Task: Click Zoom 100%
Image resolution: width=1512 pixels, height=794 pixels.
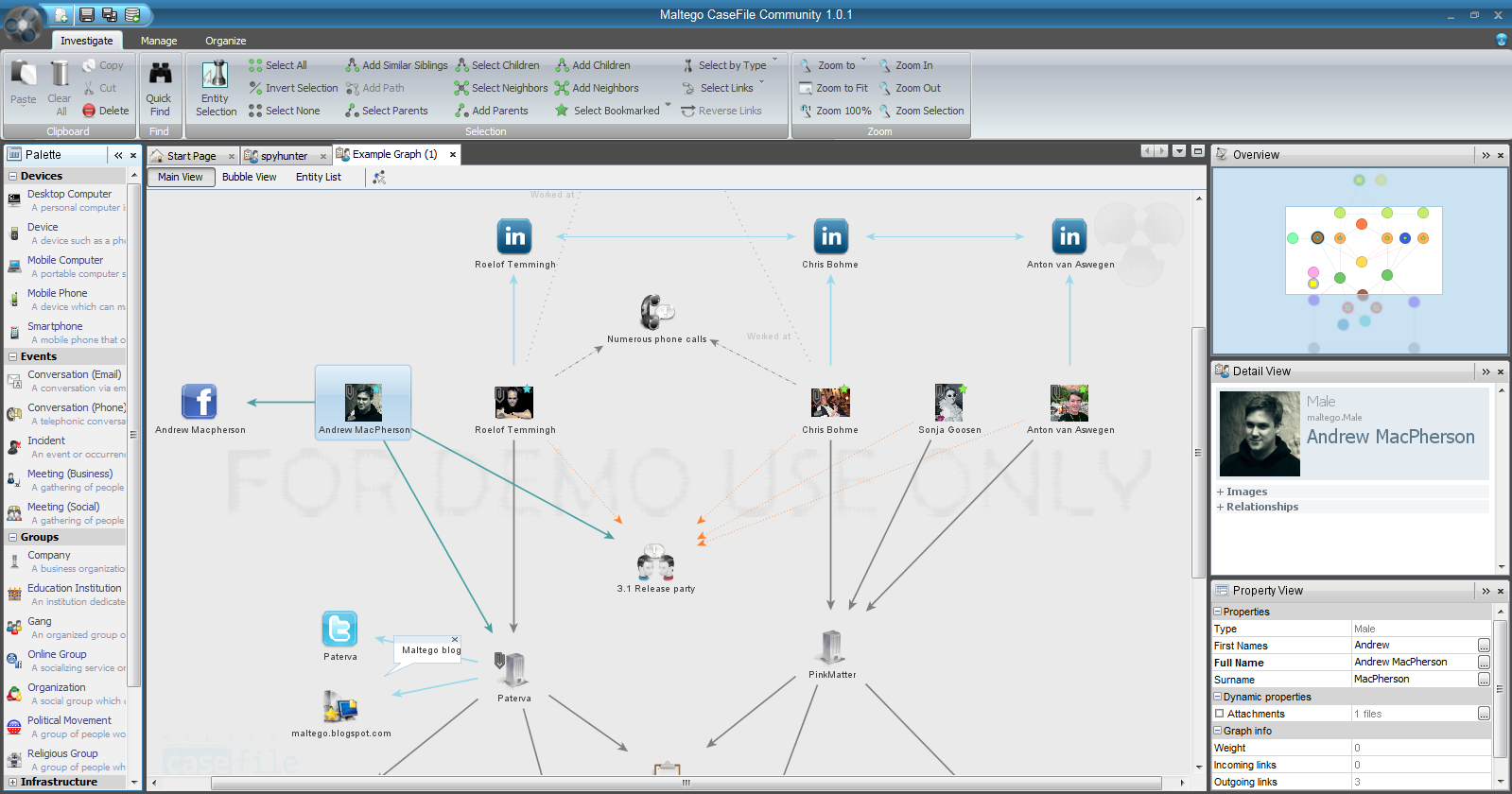Action: (x=835, y=111)
